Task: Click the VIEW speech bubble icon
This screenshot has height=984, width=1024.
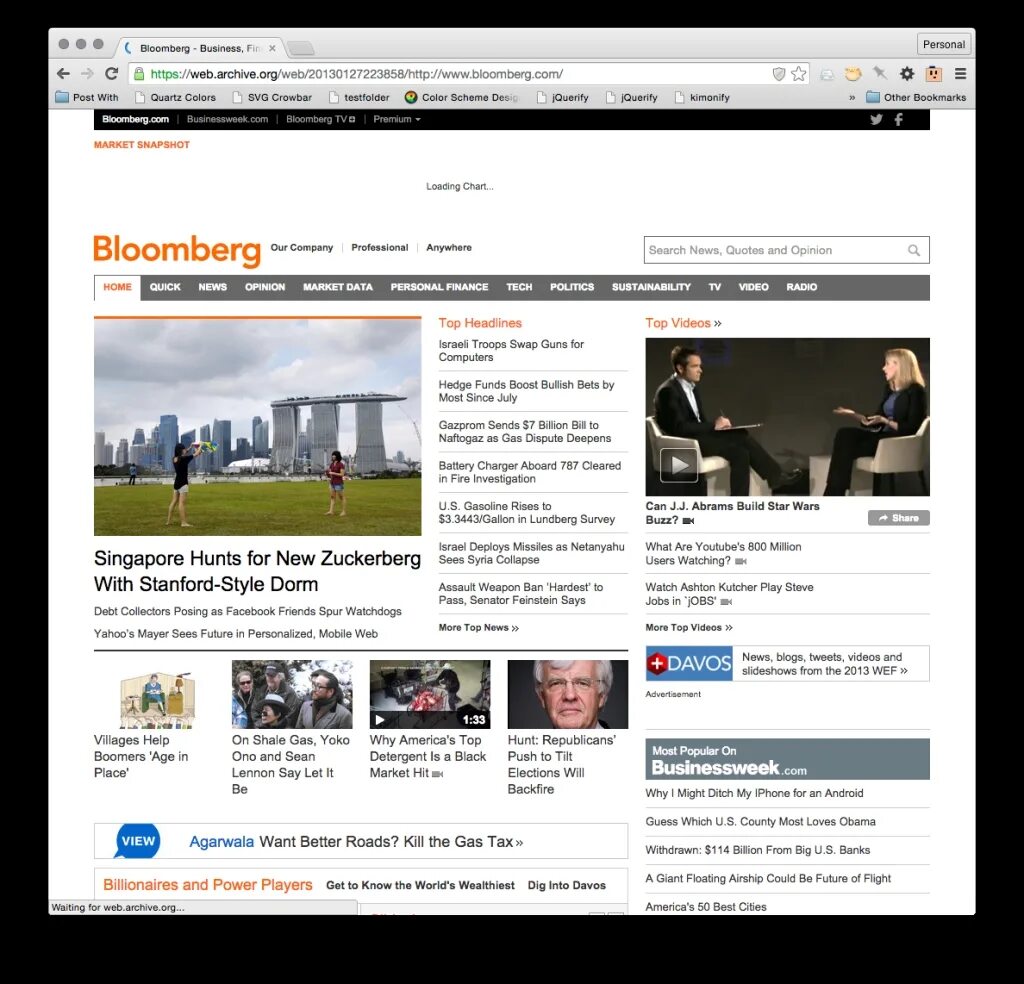Action: (138, 840)
